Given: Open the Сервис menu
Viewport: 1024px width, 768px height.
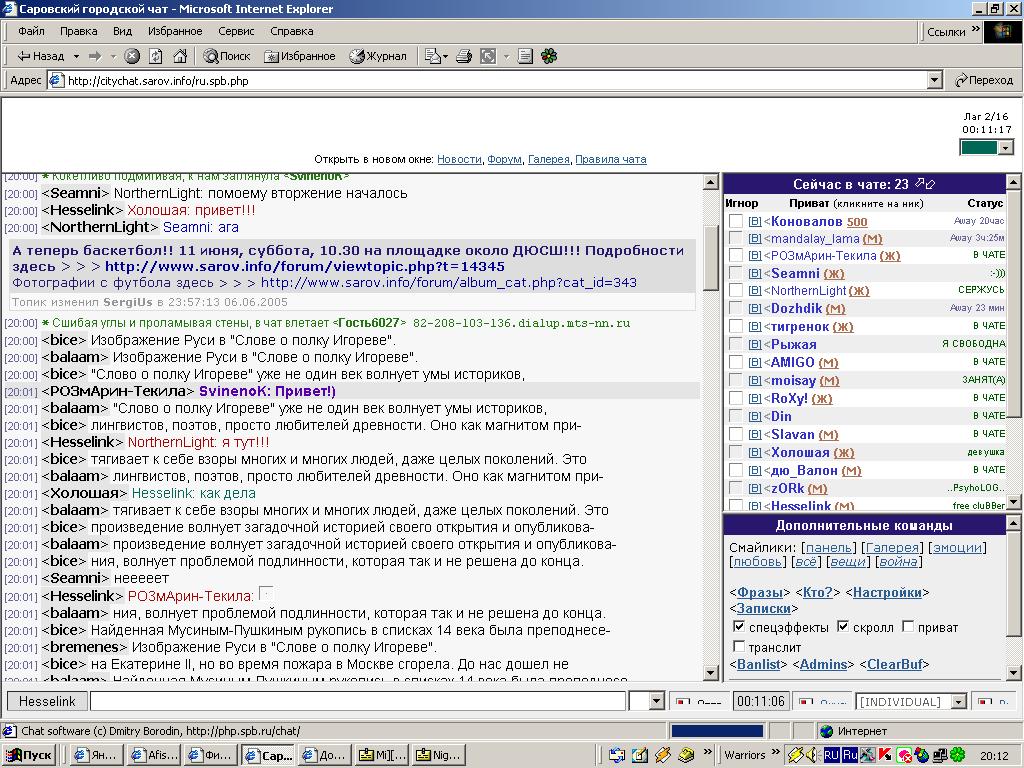Looking at the screenshot, I should pos(236,32).
